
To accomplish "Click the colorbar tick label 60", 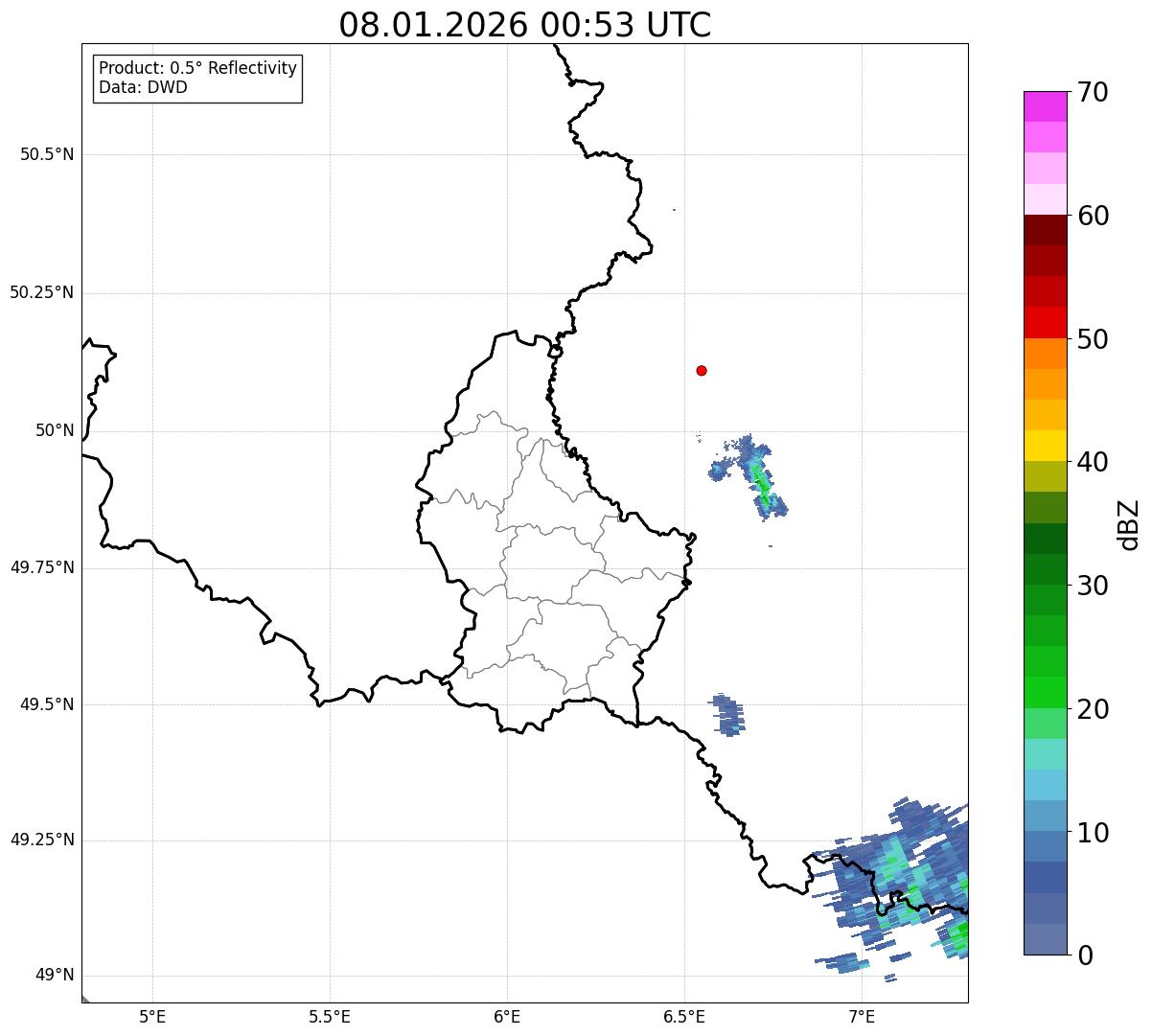I will pos(1093,216).
